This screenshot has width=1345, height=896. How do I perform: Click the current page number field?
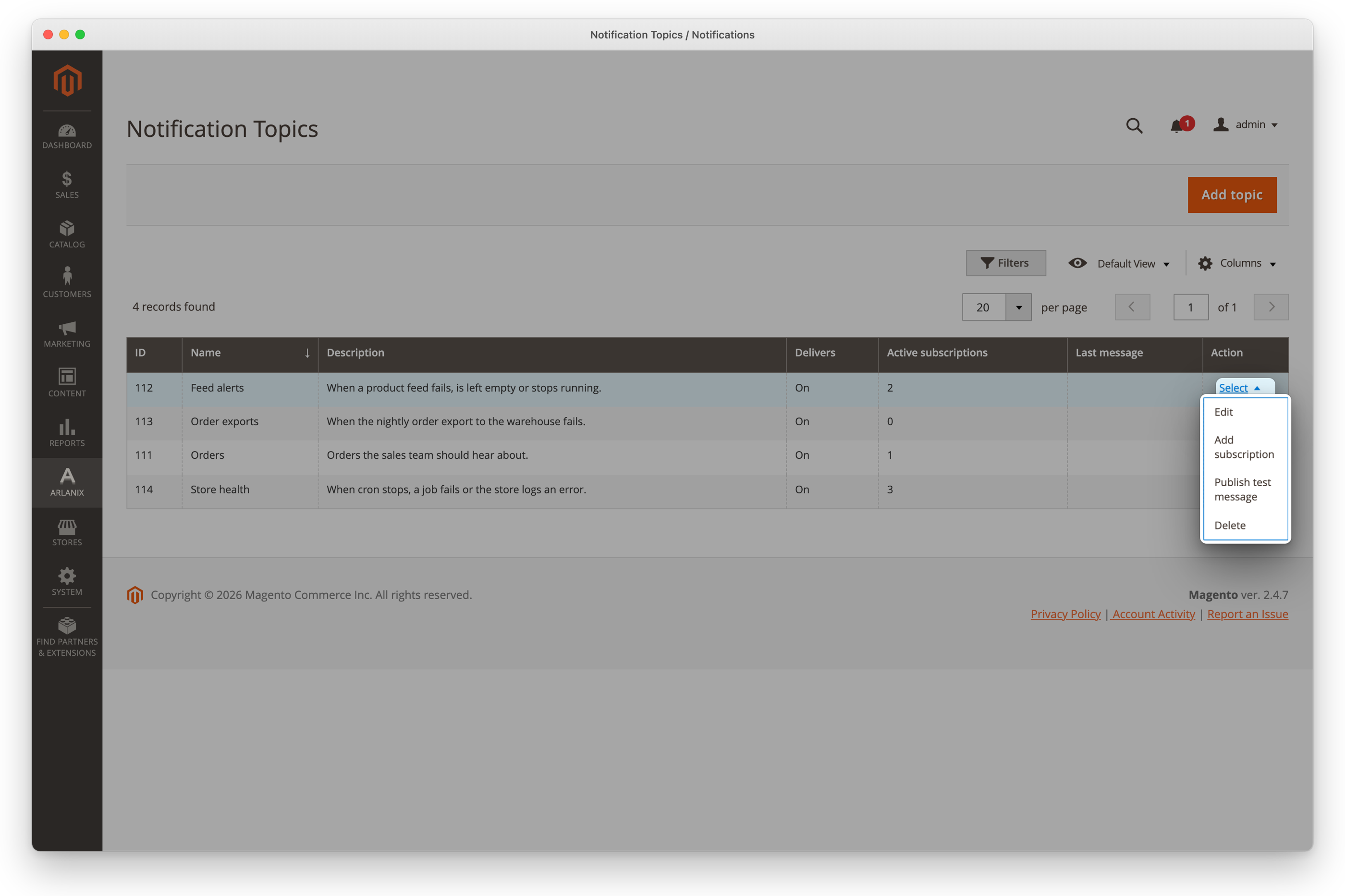click(x=1191, y=307)
